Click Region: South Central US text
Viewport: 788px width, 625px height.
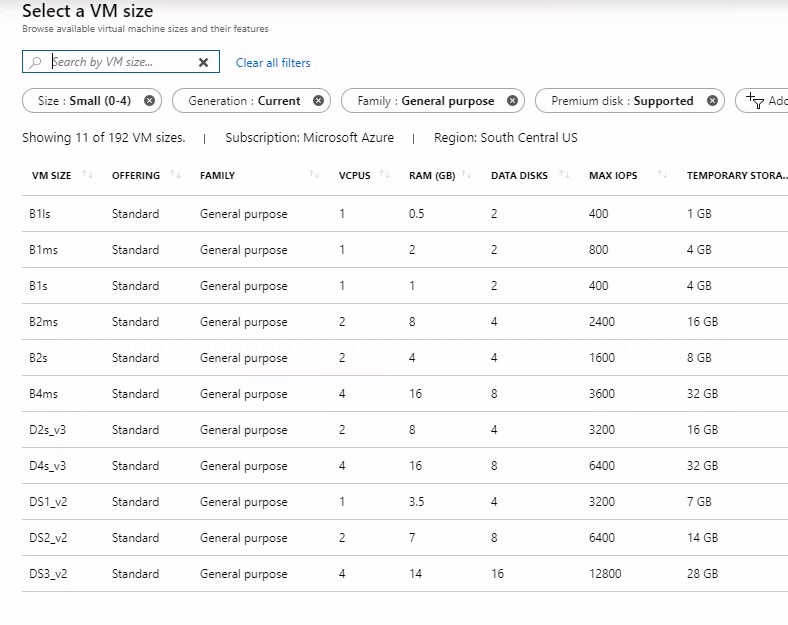point(506,138)
